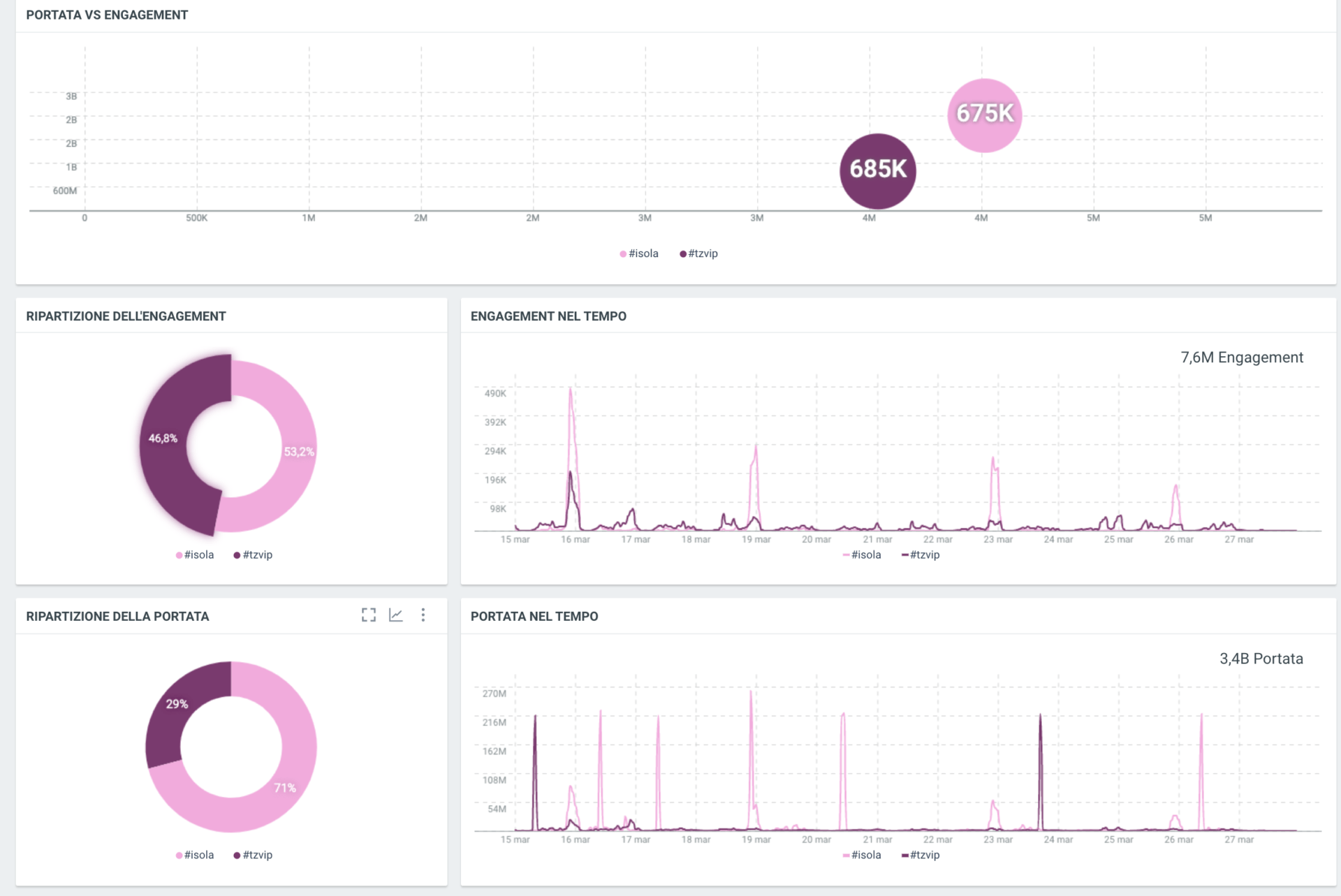
Task: Click the Portata nel Tempo title
Action: click(x=534, y=617)
